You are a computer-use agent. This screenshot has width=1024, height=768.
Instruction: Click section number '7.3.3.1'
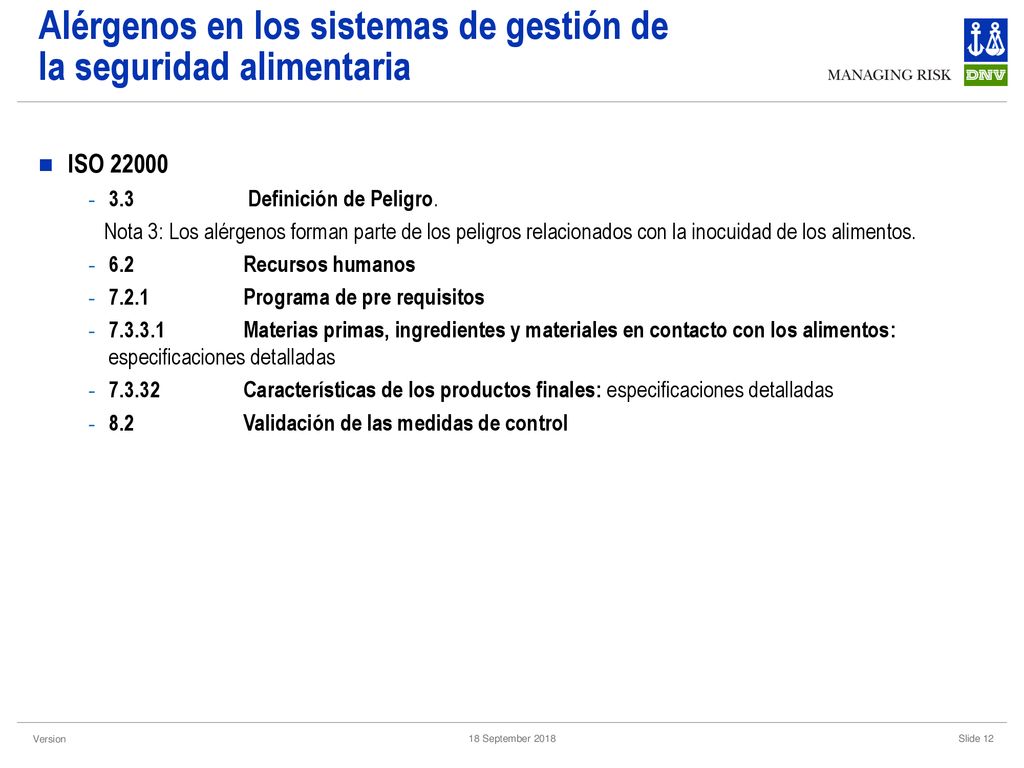(136, 330)
